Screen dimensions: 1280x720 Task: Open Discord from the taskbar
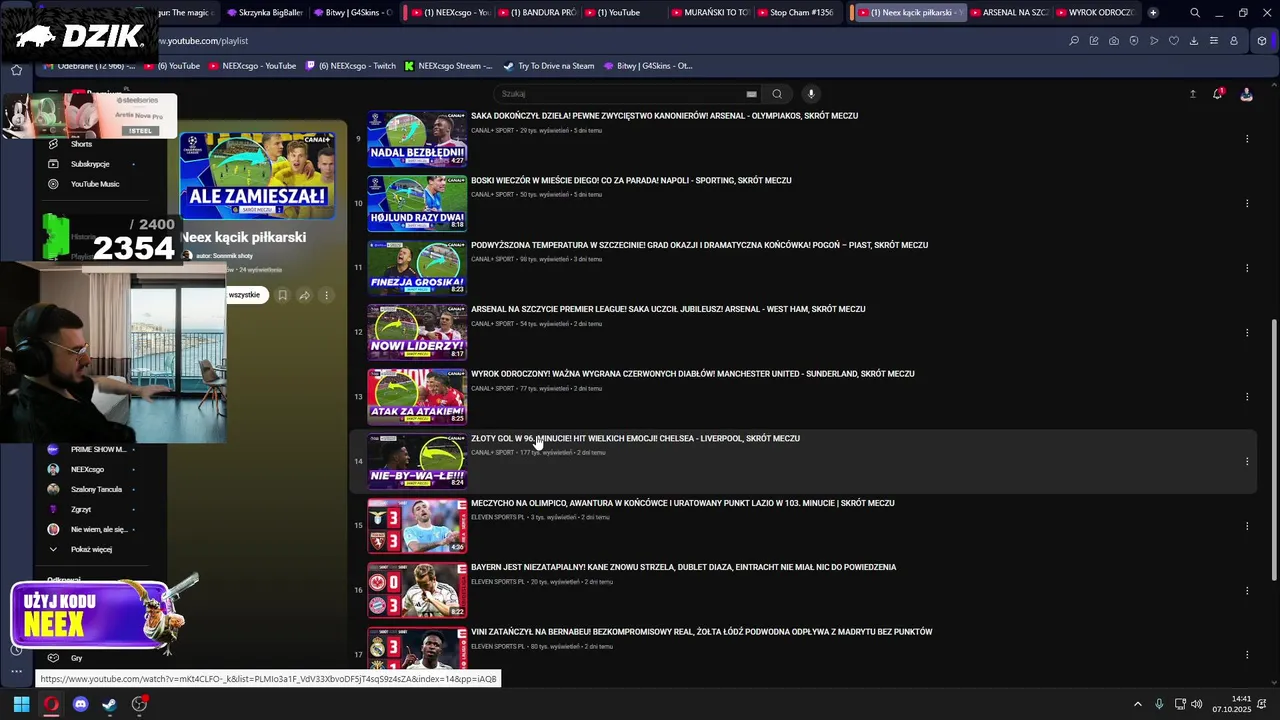[x=81, y=704]
